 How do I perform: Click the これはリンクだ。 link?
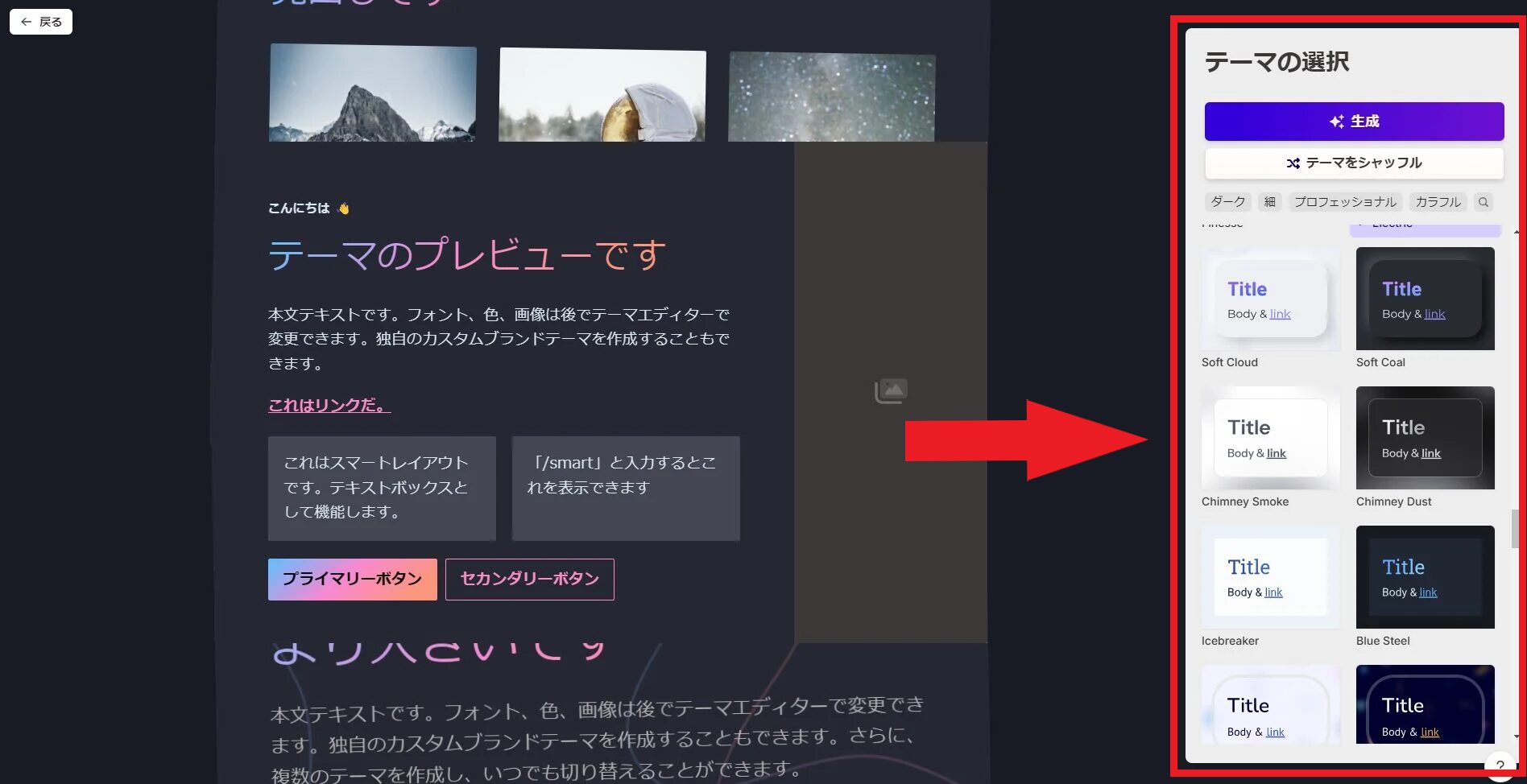click(x=329, y=406)
